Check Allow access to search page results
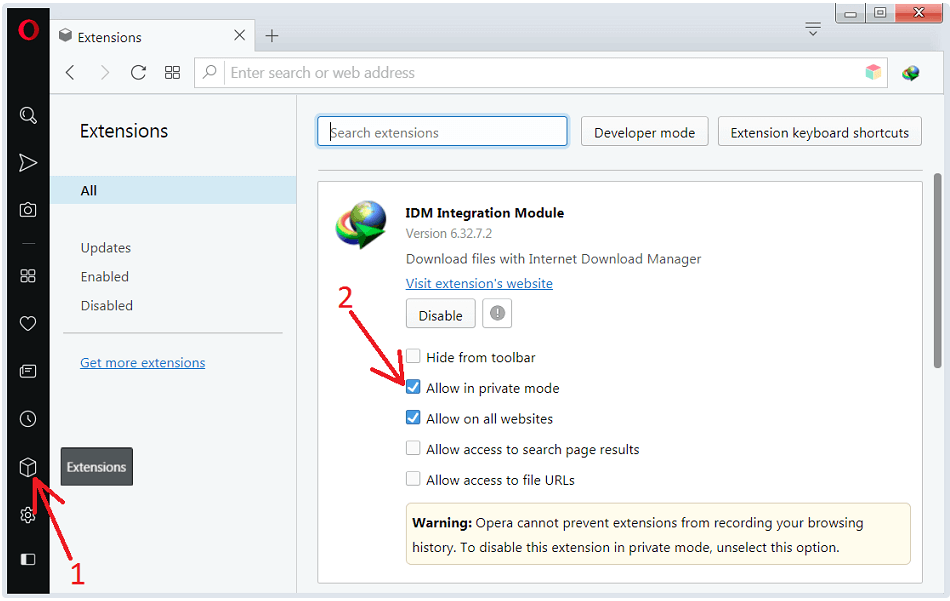950x601 pixels. 413,448
